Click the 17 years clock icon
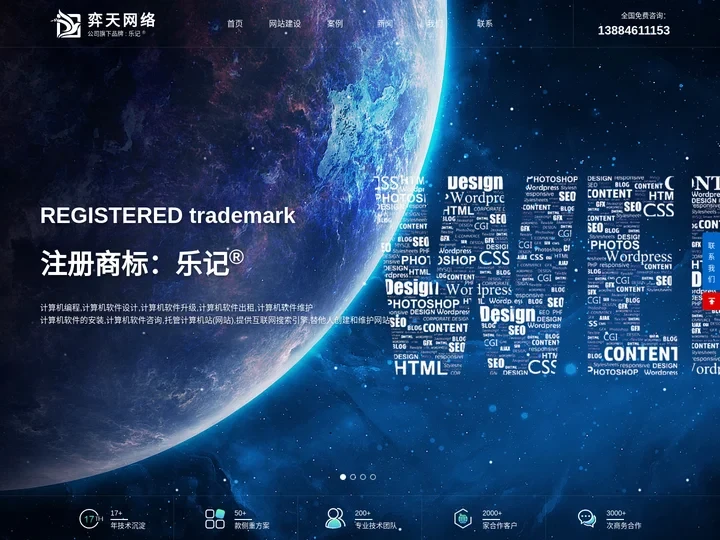The image size is (720, 540). [90, 519]
